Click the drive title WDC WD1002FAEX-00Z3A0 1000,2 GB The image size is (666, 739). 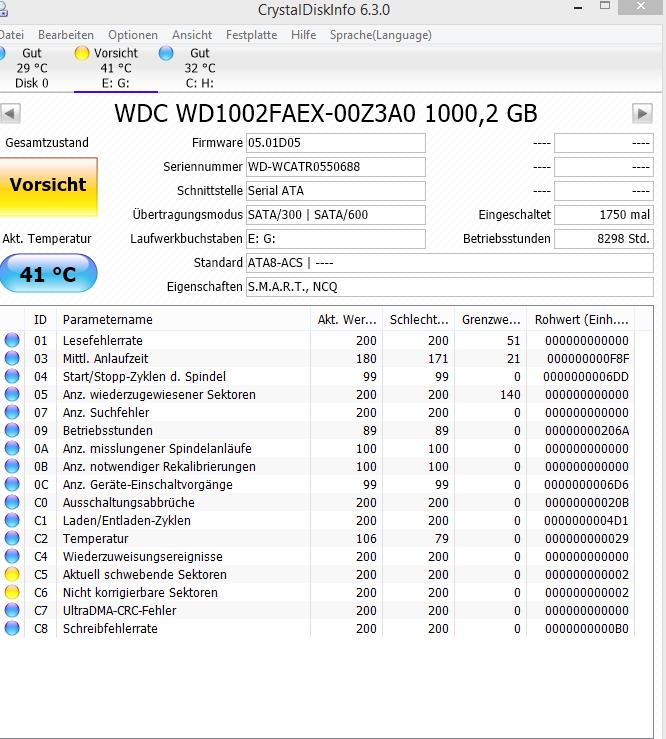326,114
